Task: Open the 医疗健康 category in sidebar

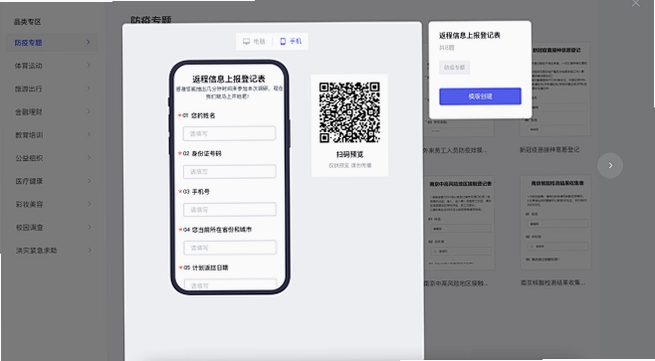Action: click(x=53, y=181)
